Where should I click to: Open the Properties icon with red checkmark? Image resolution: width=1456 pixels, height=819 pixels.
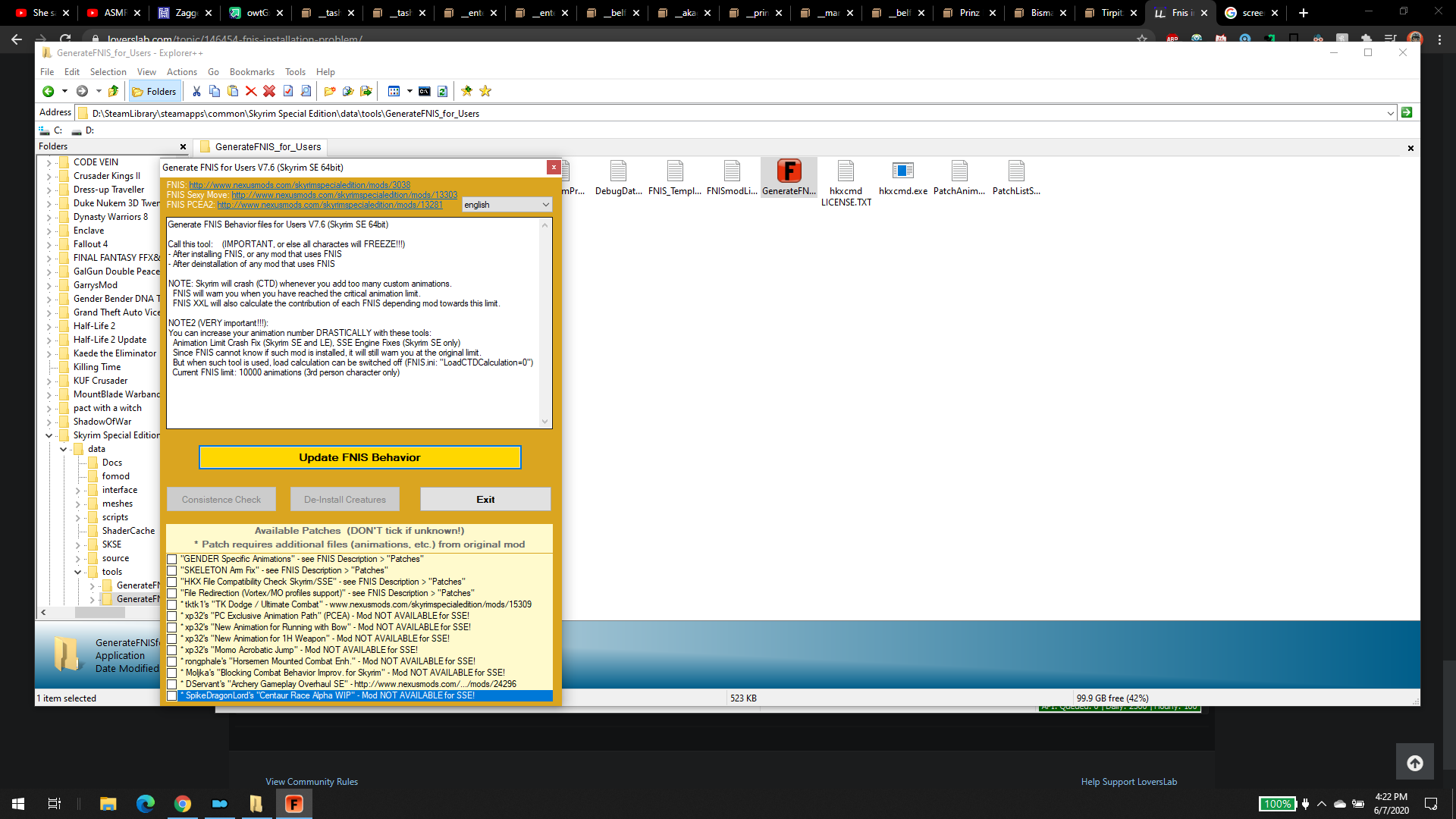288,91
